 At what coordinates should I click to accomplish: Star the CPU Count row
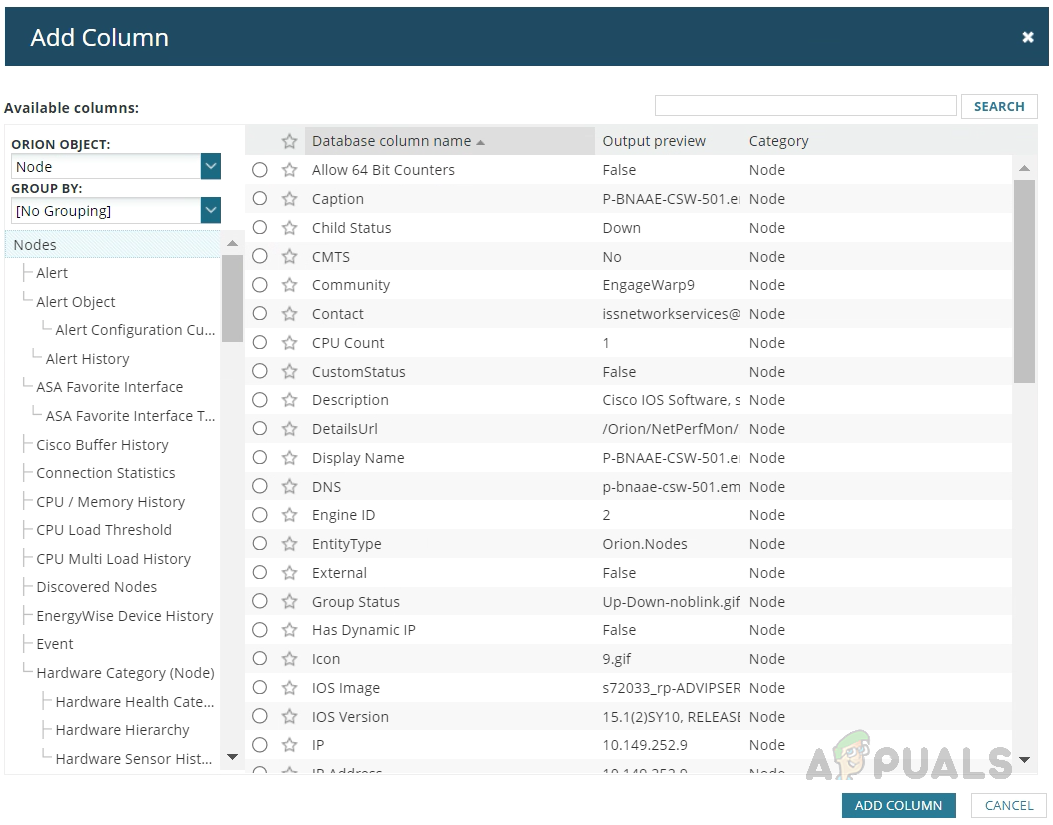[x=289, y=343]
